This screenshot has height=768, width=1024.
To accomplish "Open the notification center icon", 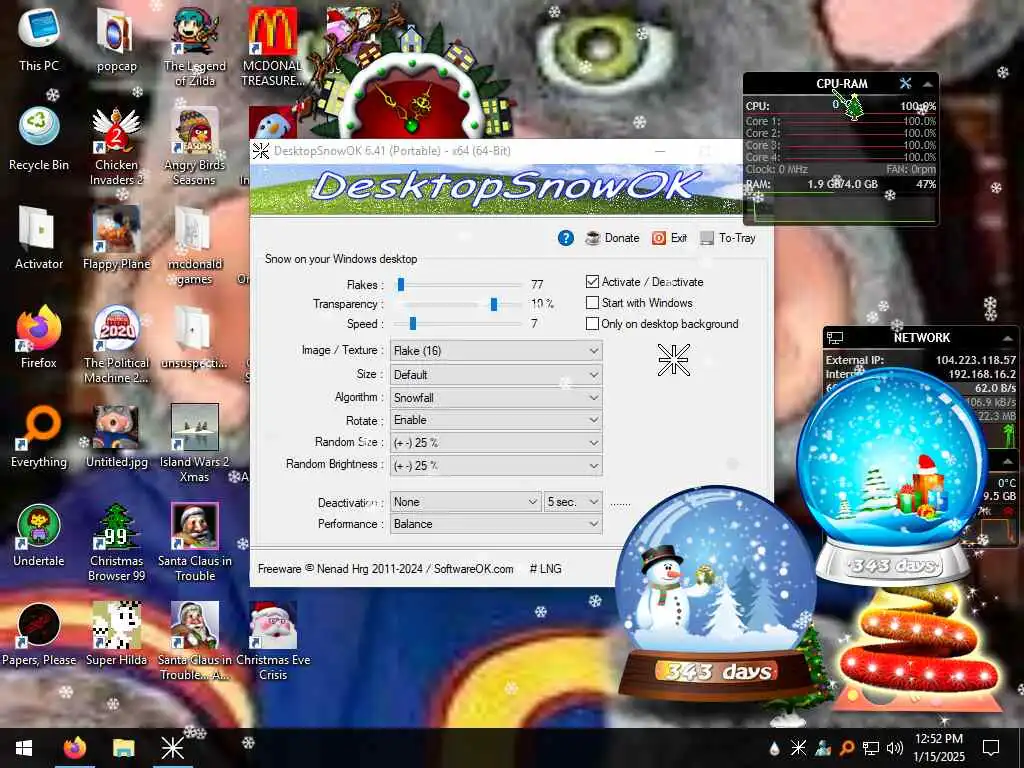I will [991, 748].
